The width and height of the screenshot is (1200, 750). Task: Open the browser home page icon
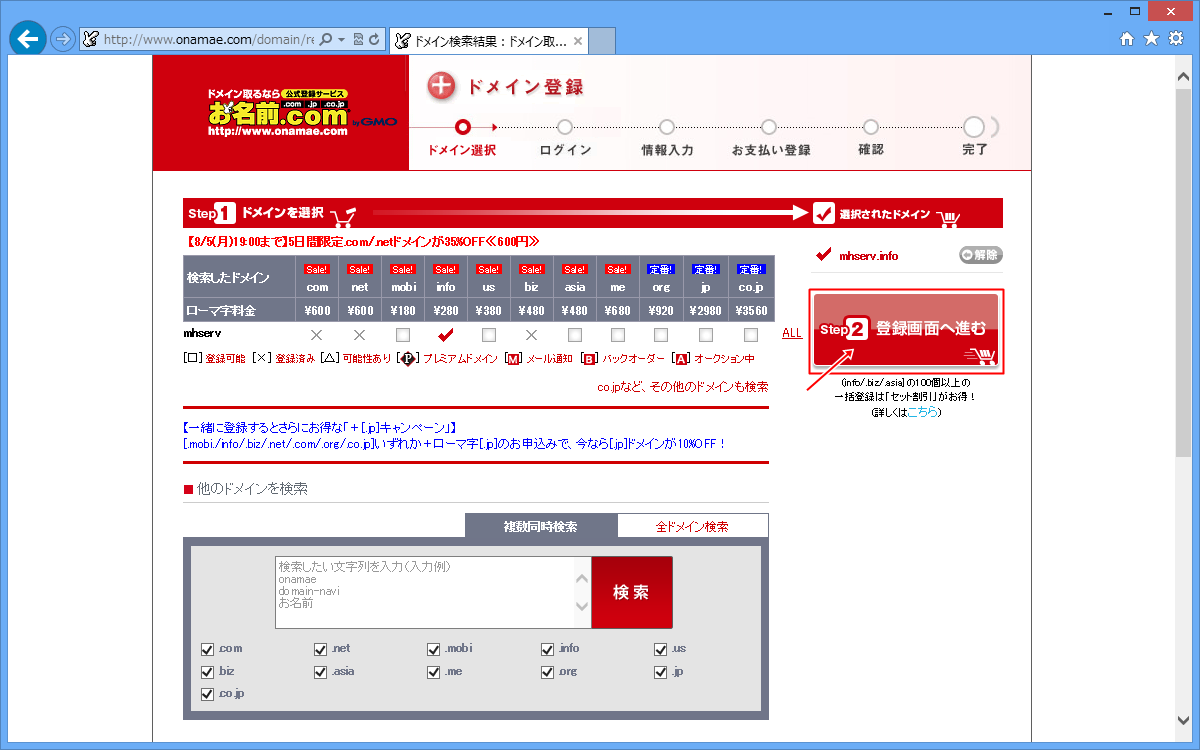[x=1127, y=39]
